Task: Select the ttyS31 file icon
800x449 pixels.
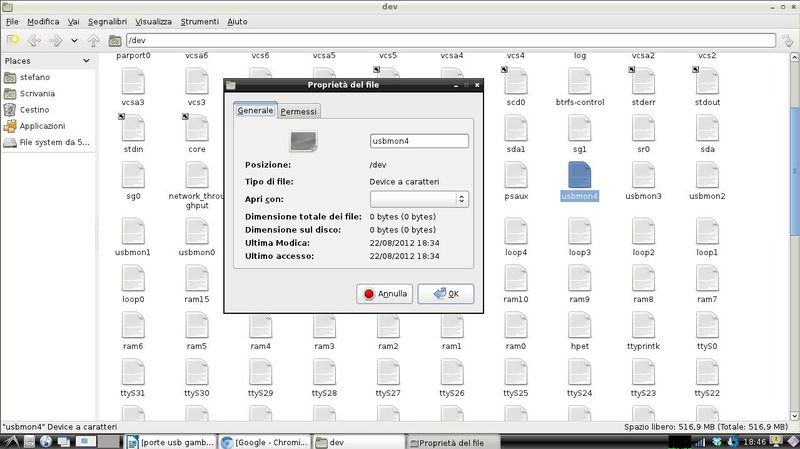Action: click(133, 372)
